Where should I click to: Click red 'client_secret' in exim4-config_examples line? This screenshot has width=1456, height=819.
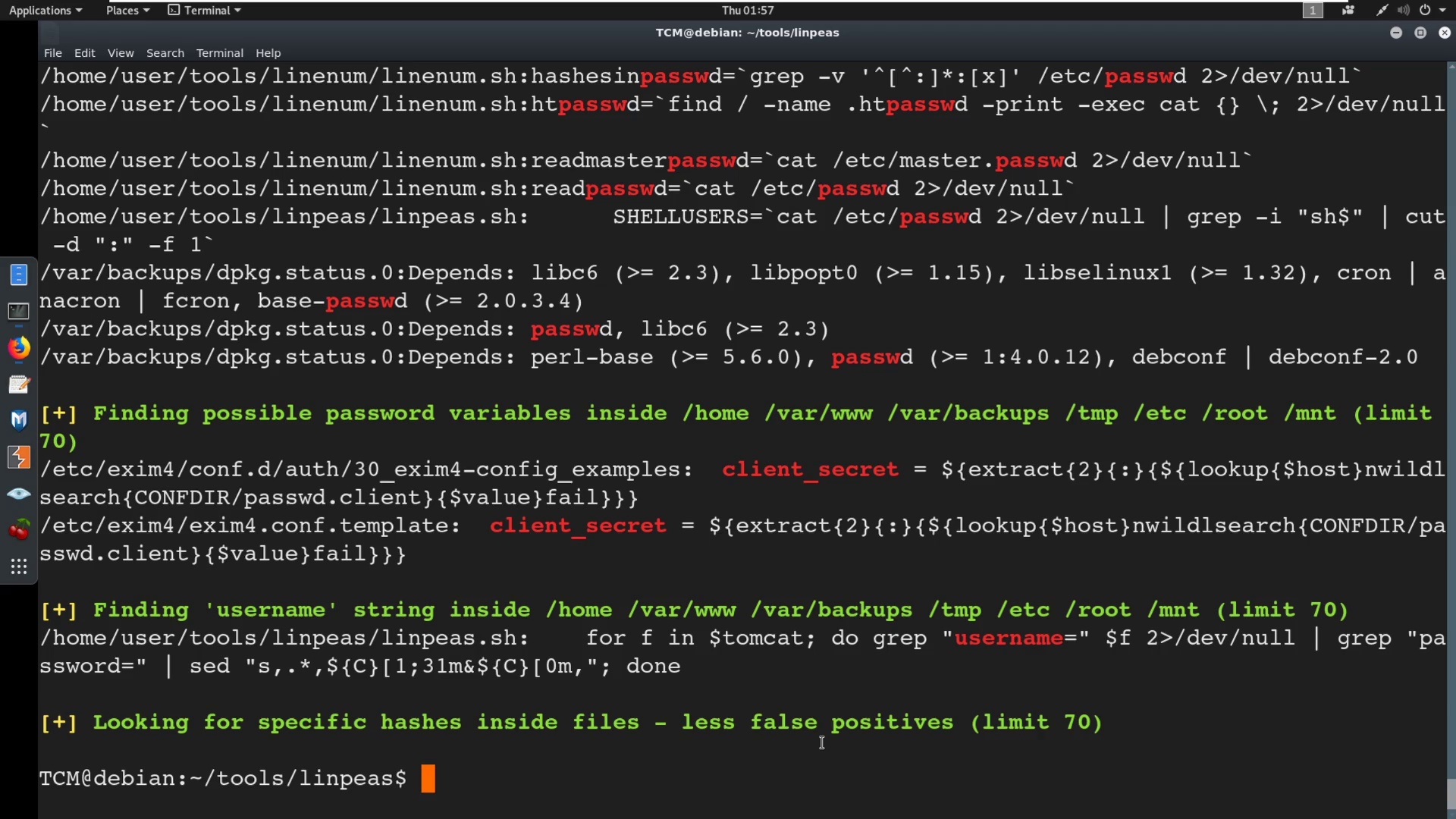(810, 469)
